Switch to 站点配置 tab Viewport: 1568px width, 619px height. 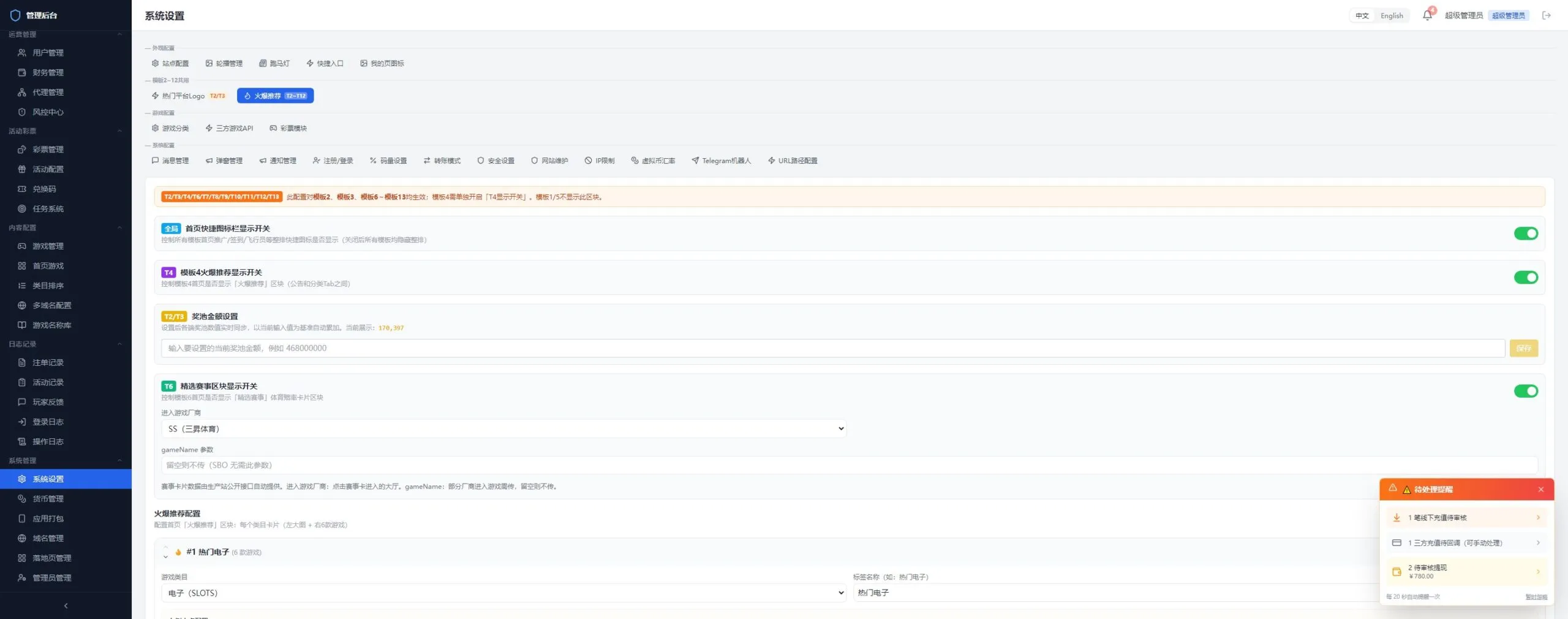click(170, 63)
